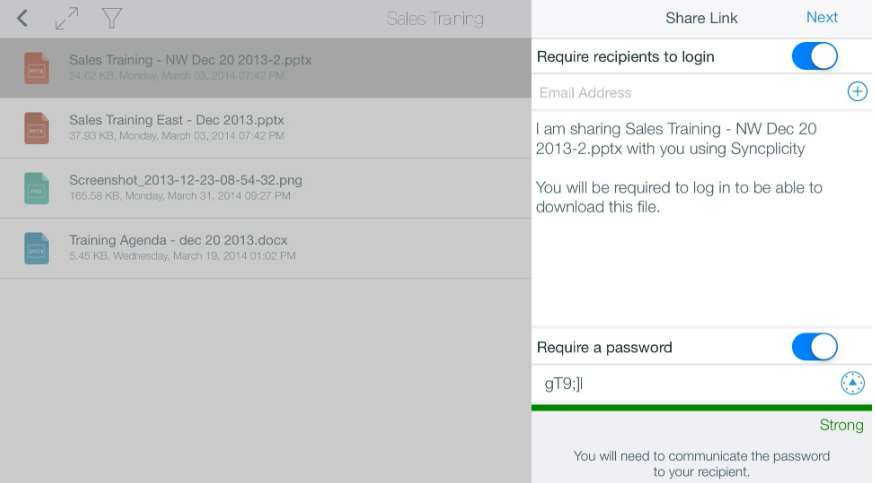Tap the red PPTX icon for NW Dec 20

(x=36, y=68)
